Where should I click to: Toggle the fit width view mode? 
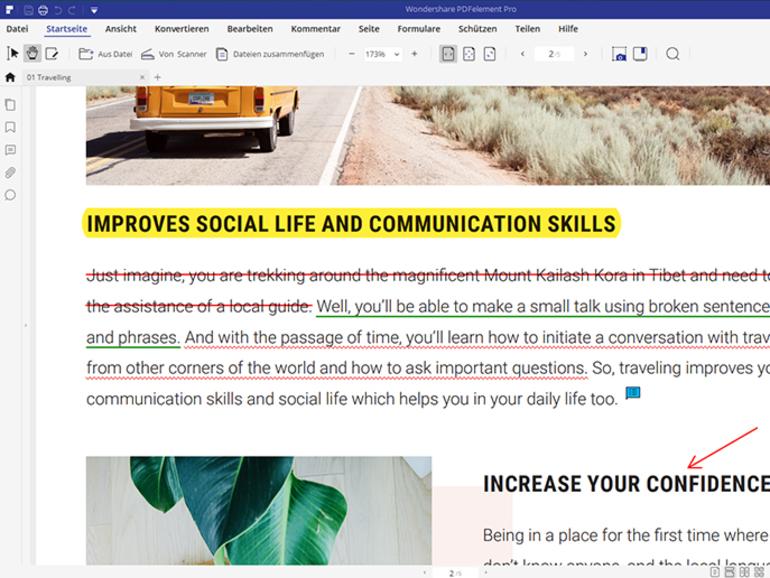coord(448,54)
